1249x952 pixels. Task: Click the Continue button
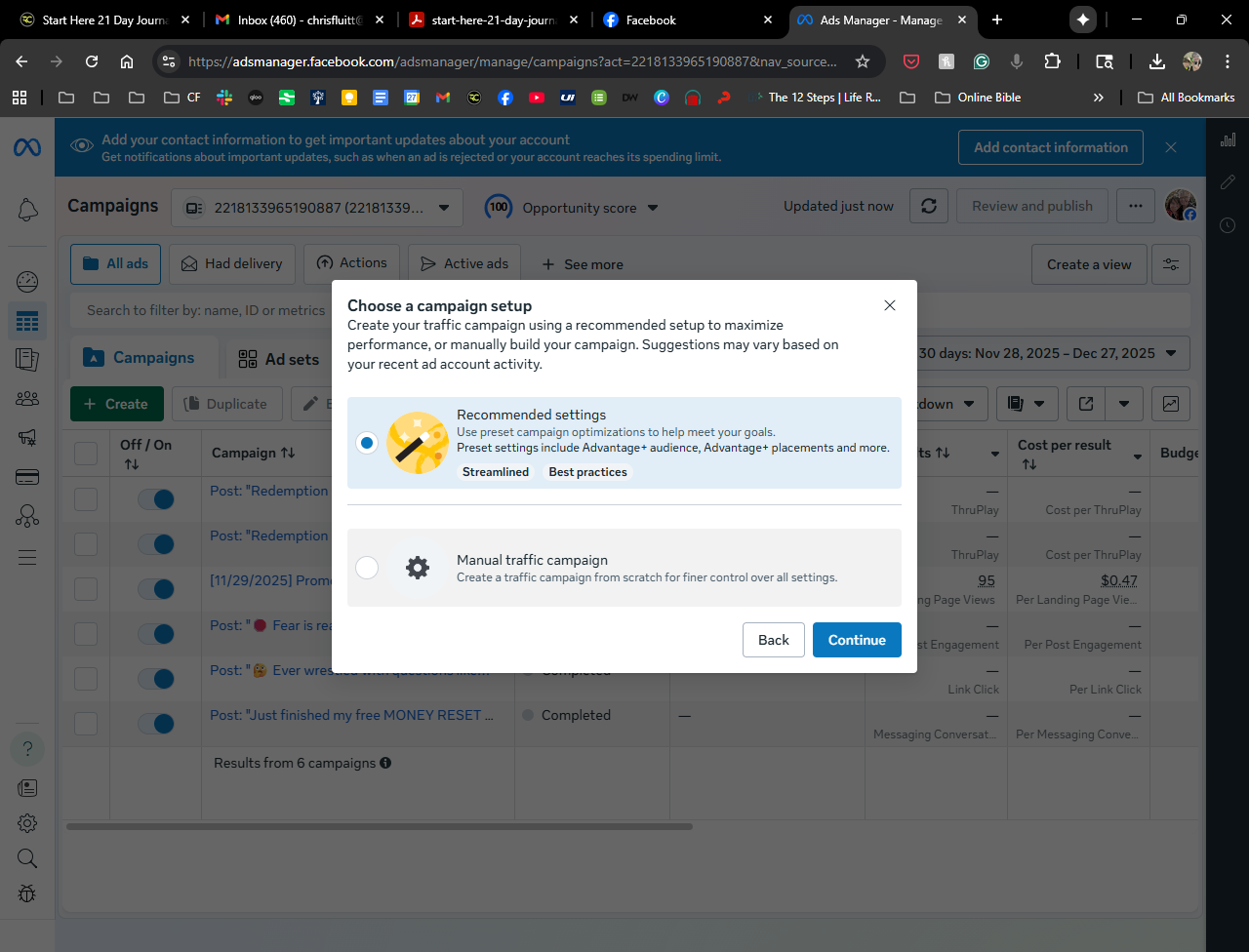856,640
